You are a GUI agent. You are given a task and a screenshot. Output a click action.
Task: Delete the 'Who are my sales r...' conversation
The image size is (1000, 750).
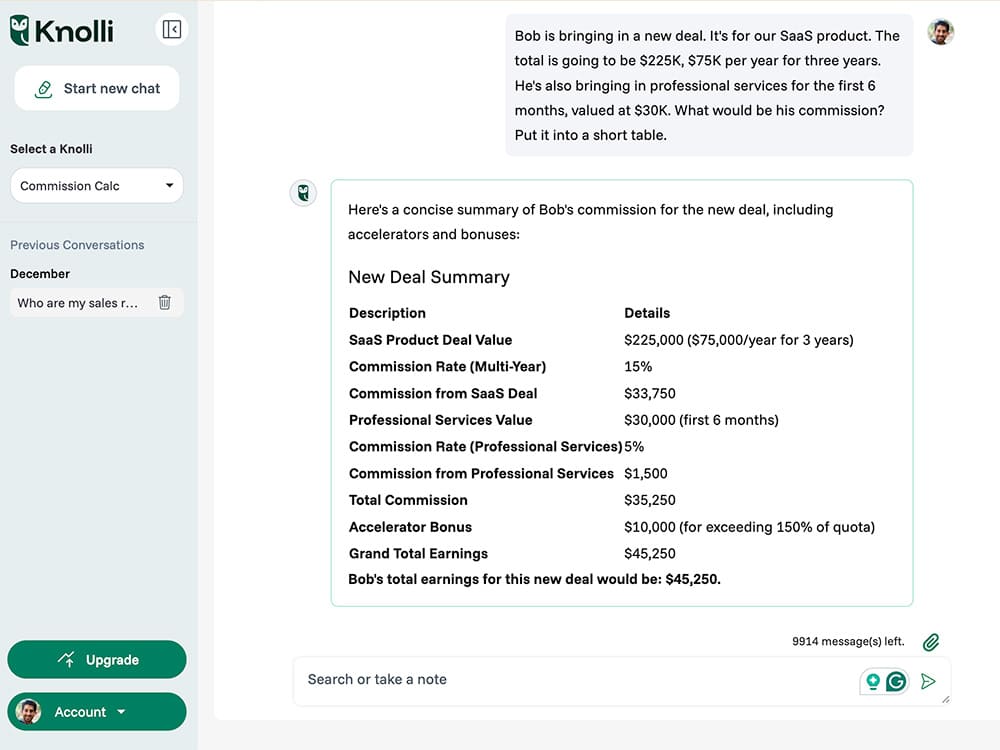tap(165, 302)
